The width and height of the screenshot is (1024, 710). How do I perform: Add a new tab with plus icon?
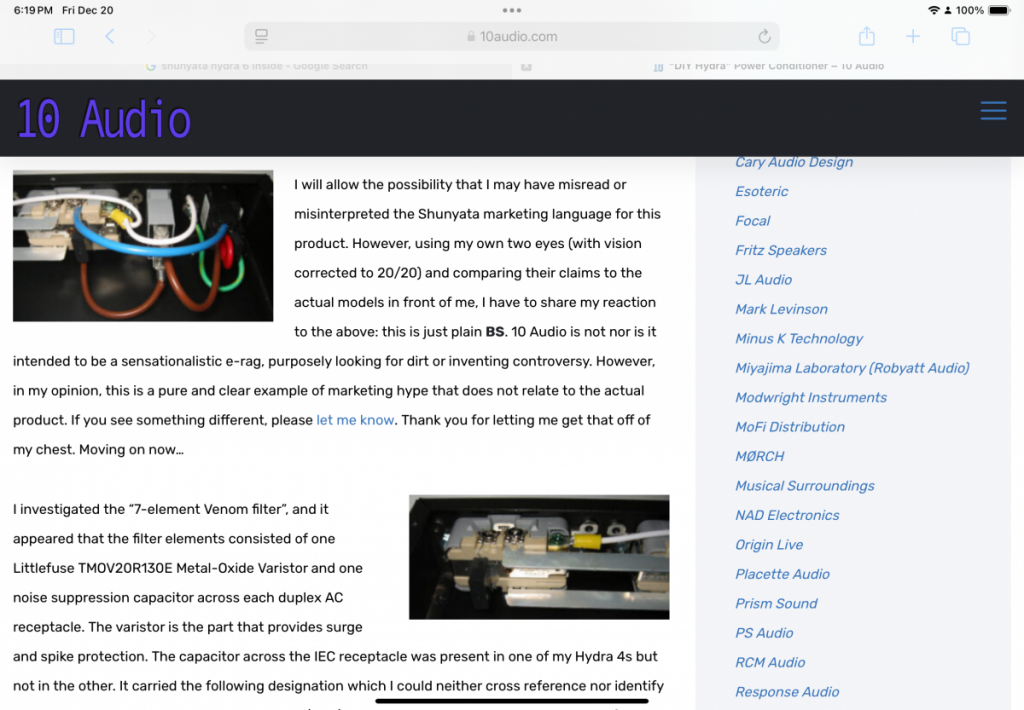click(x=913, y=37)
